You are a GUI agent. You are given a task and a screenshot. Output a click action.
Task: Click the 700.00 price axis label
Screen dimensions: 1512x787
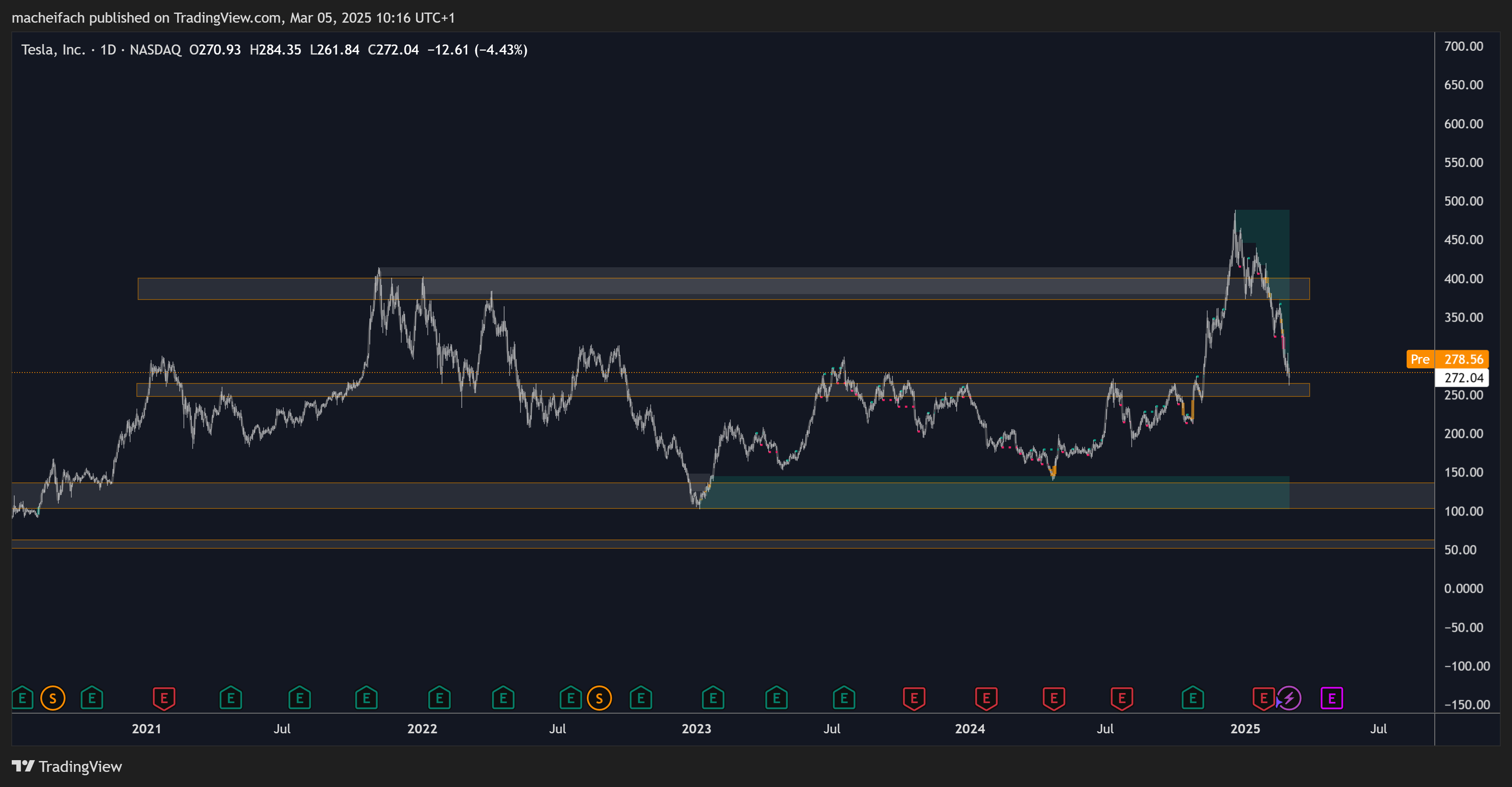[x=1463, y=46]
